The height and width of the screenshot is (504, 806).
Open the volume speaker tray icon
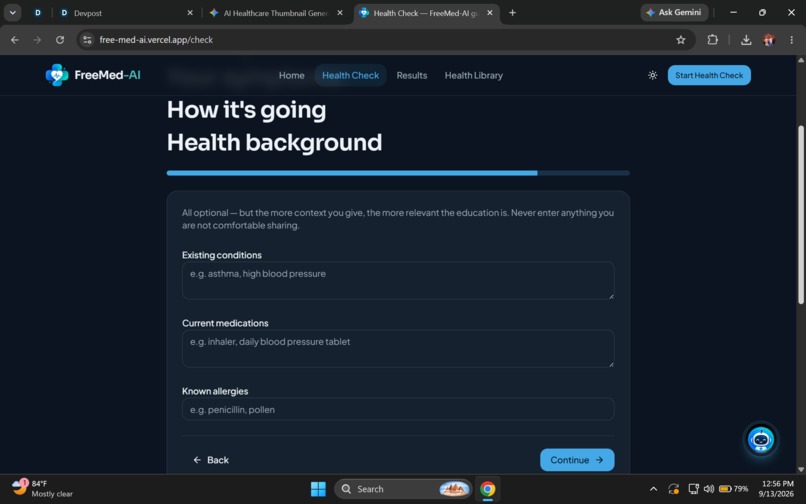(x=709, y=489)
